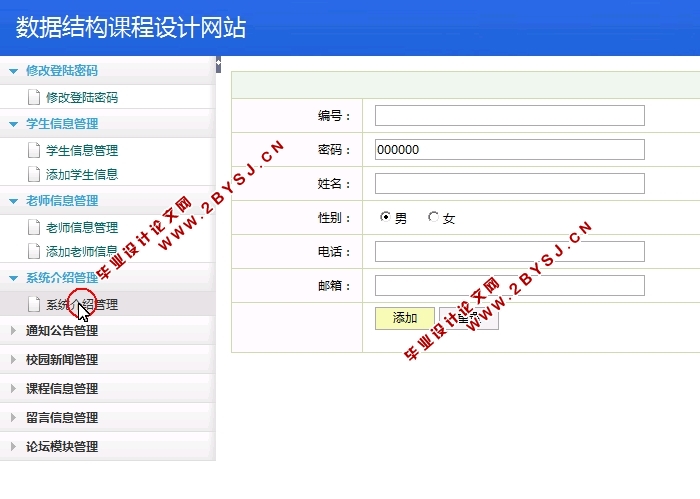The width and height of the screenshot is (700, 499).
Task: Focus the 密码 field containing 000000
Action: coord(510,150)
